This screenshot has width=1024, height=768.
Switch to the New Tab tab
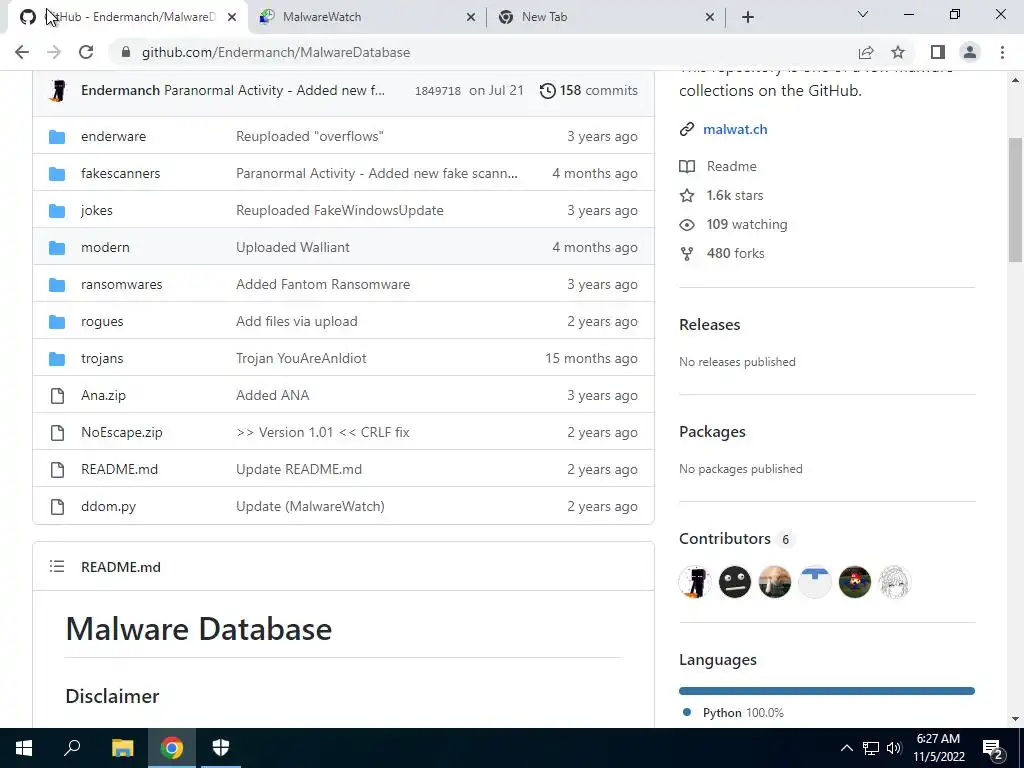click(604, 17)
